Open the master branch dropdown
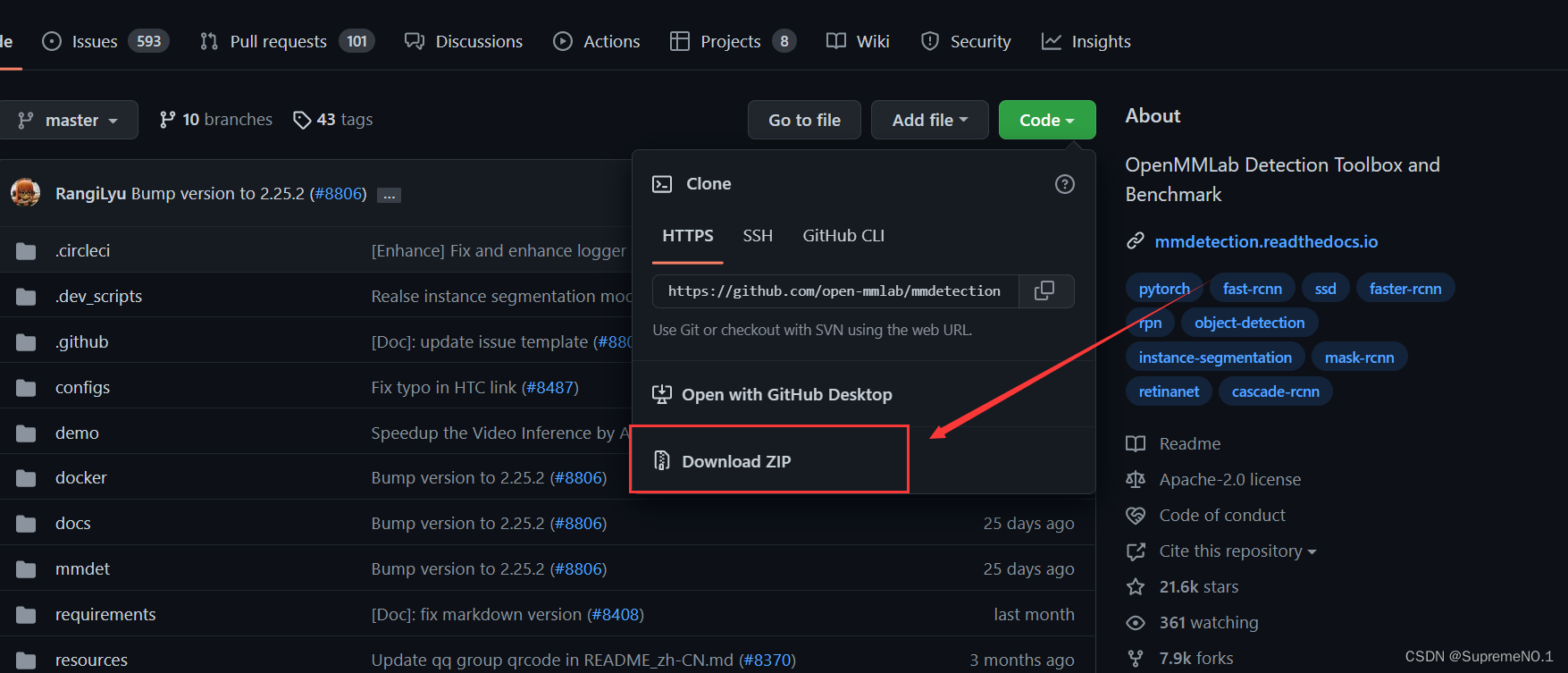Screen dimensions: 1568x673 tap(69, 120)
